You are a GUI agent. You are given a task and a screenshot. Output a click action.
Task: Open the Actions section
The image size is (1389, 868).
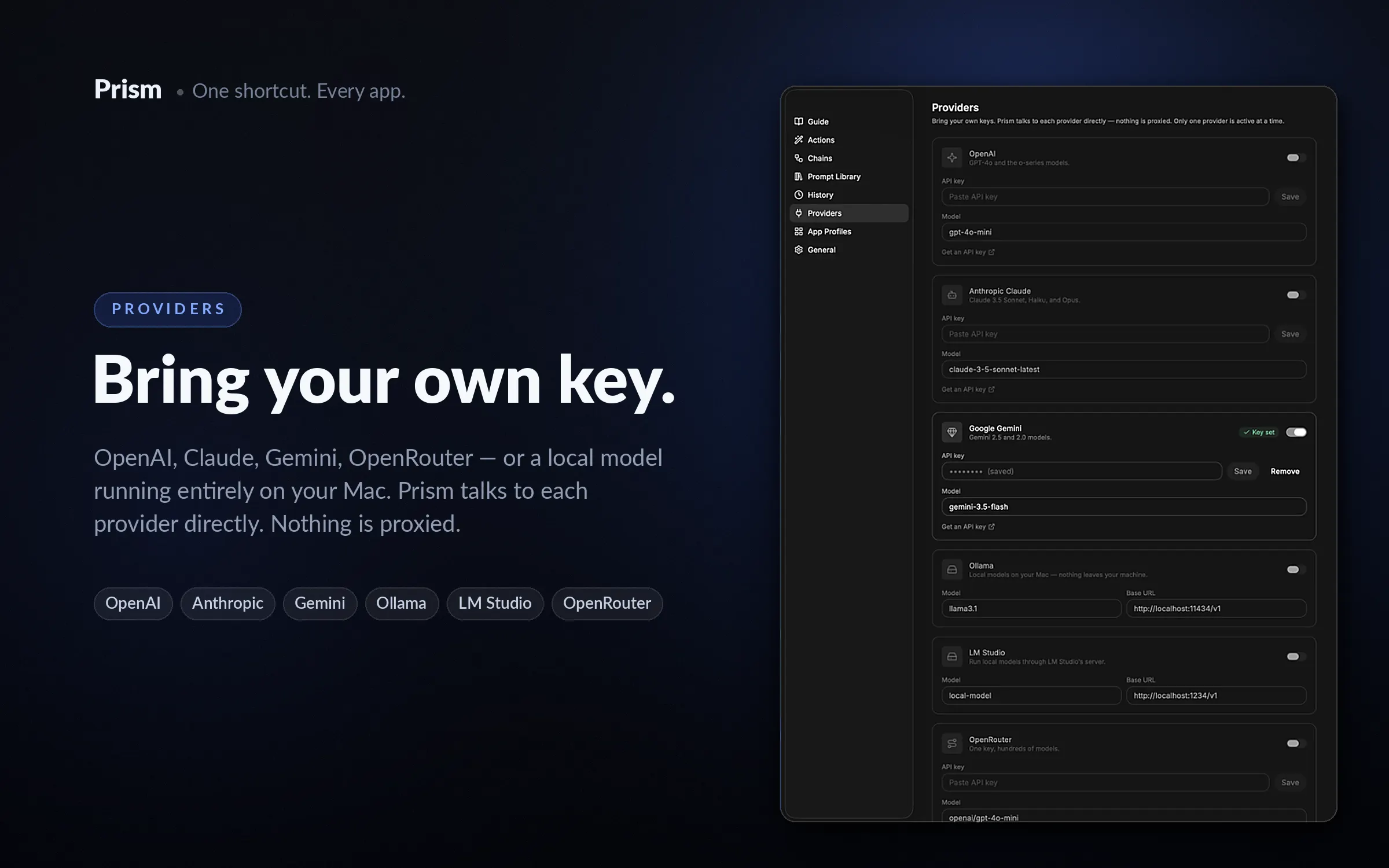point(849,140)
